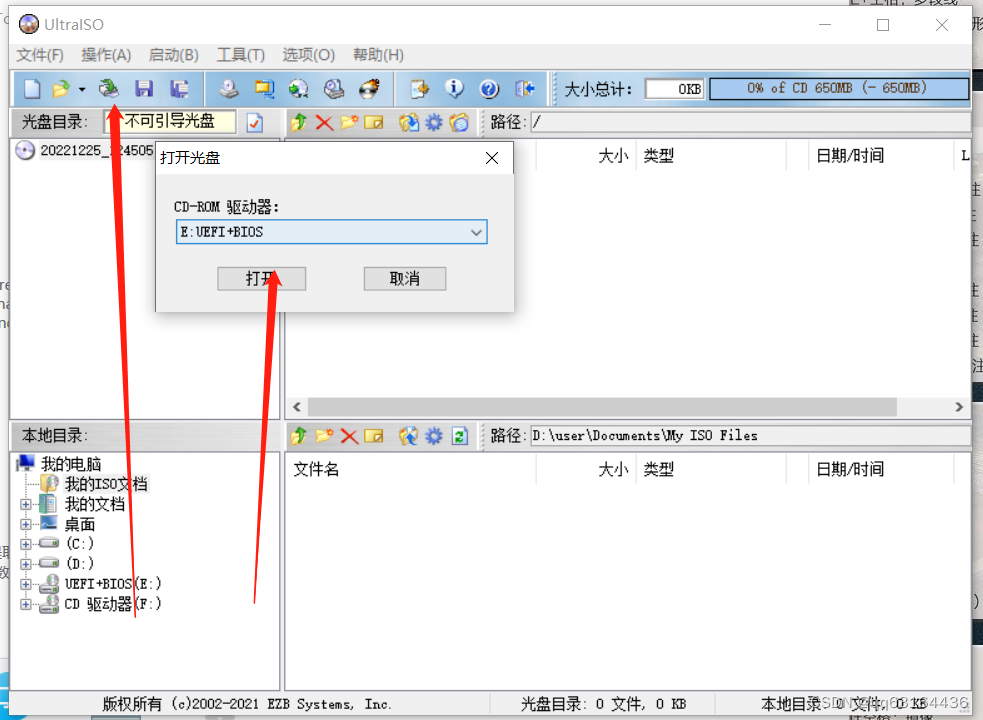Click the CD 650MB capacity progress bar
The height and width of the screenshot is (720, 983).
tap(838, 88)
